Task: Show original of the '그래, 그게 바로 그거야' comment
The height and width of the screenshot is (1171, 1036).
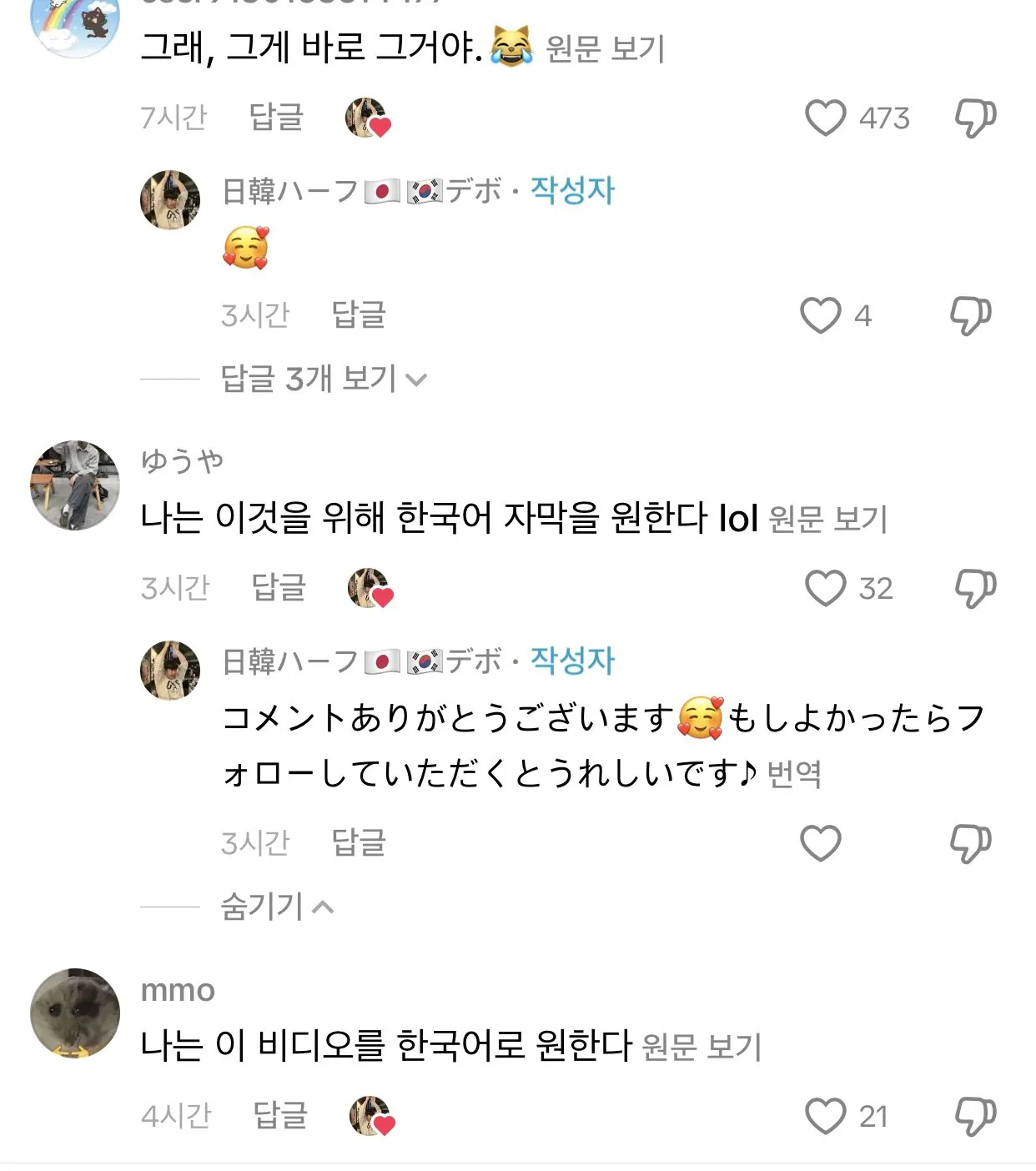Action: (605, 49)
